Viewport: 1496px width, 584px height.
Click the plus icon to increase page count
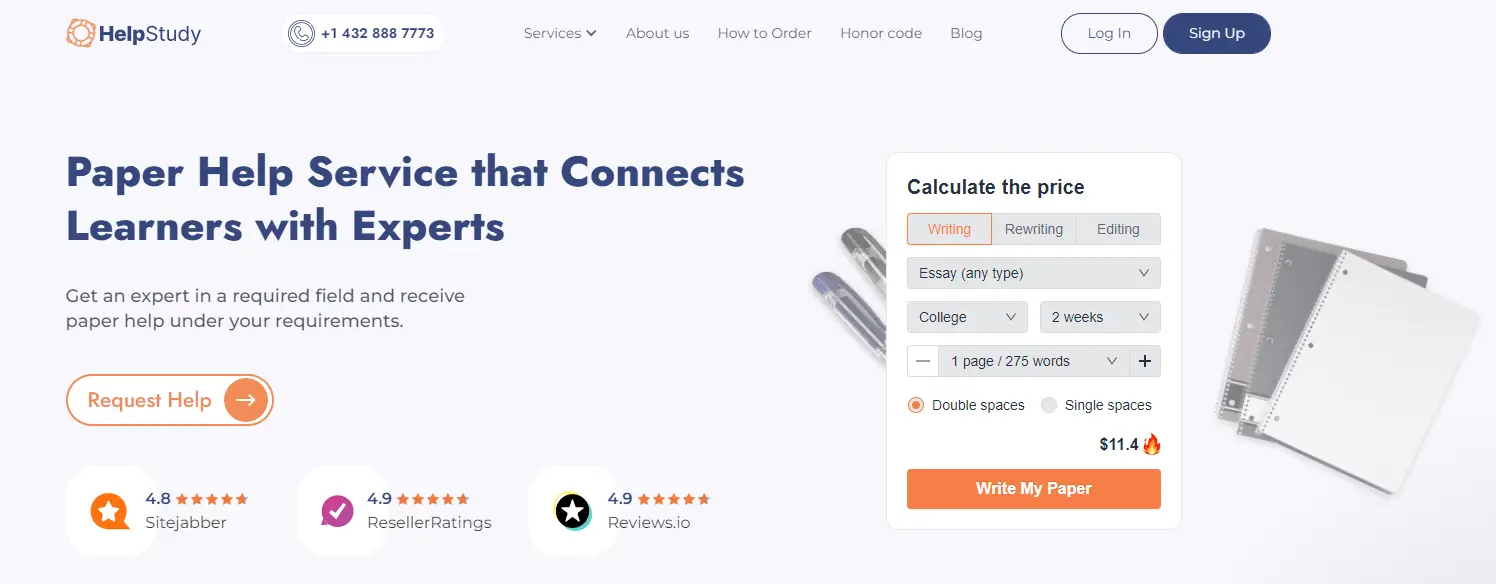pyautogui.click(x=1144, y=361)
